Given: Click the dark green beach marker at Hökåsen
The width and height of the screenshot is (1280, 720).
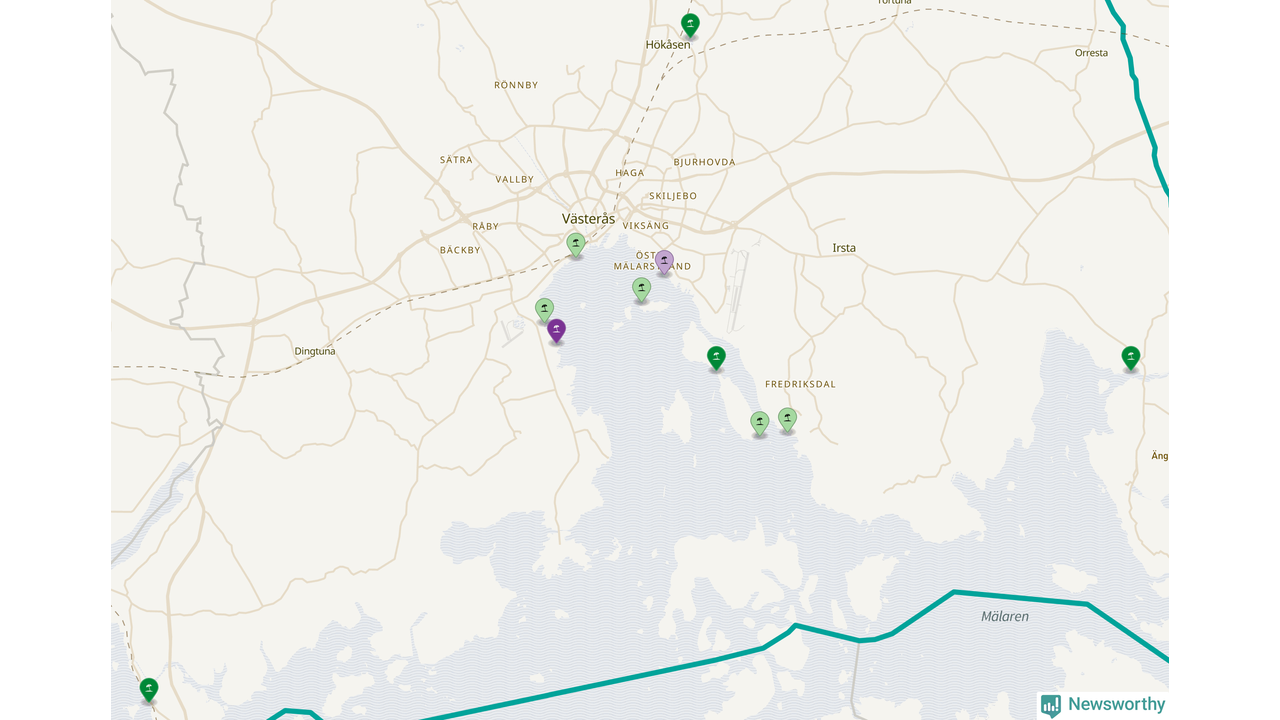Looking at the screenshot, I should coord(690,24).
